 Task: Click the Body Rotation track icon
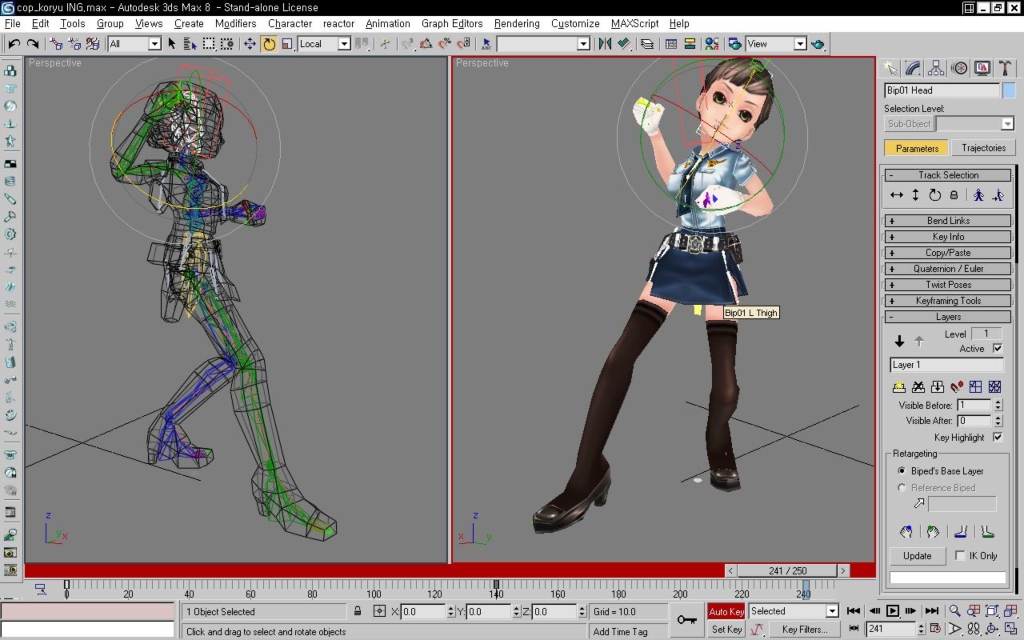[x=935, y=195]
